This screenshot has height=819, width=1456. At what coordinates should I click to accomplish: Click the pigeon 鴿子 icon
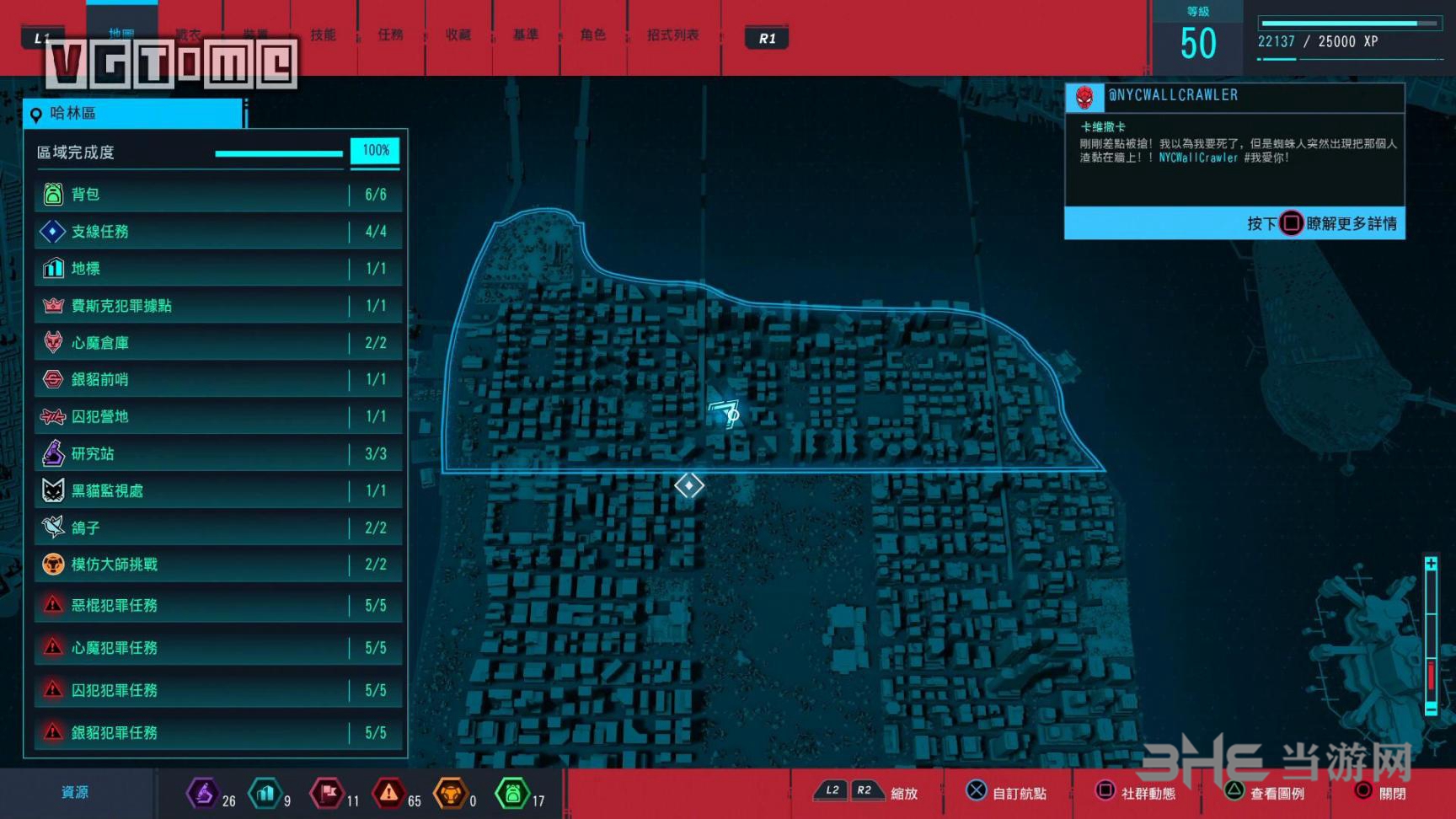[53, 527]
